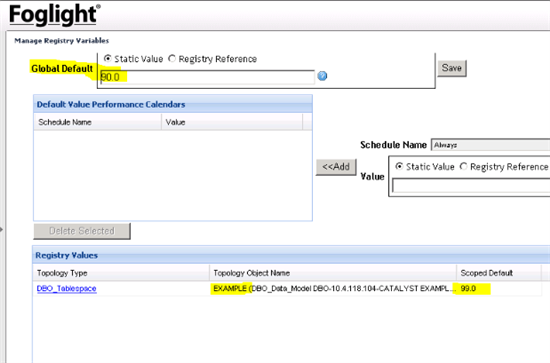Open the Schedule Name dropdown showing Always
The width and height of the screenshot is (550, 363).
click(490, 144)
